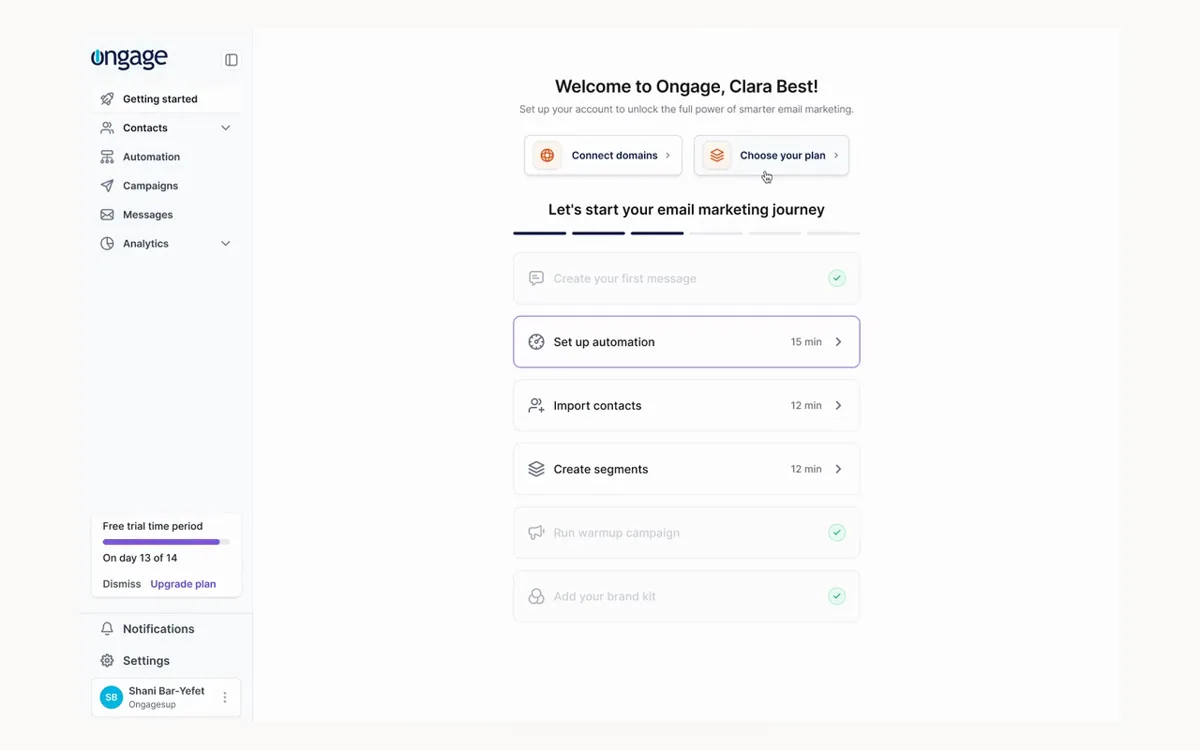Click the first journey progress segment
This screenshot has height=750, width=1200.
[x=540, y=233]
